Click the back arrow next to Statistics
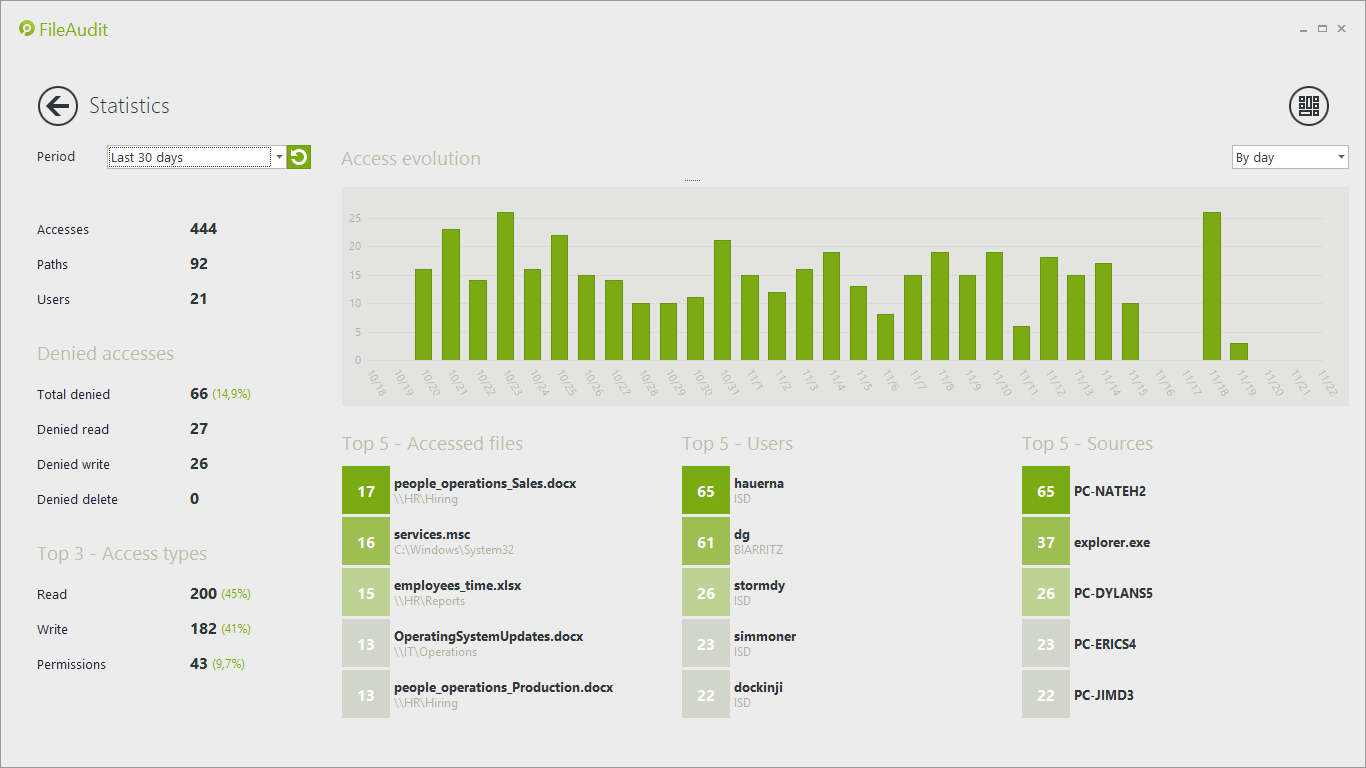The image size is (1366, 768). click(58, 106)
